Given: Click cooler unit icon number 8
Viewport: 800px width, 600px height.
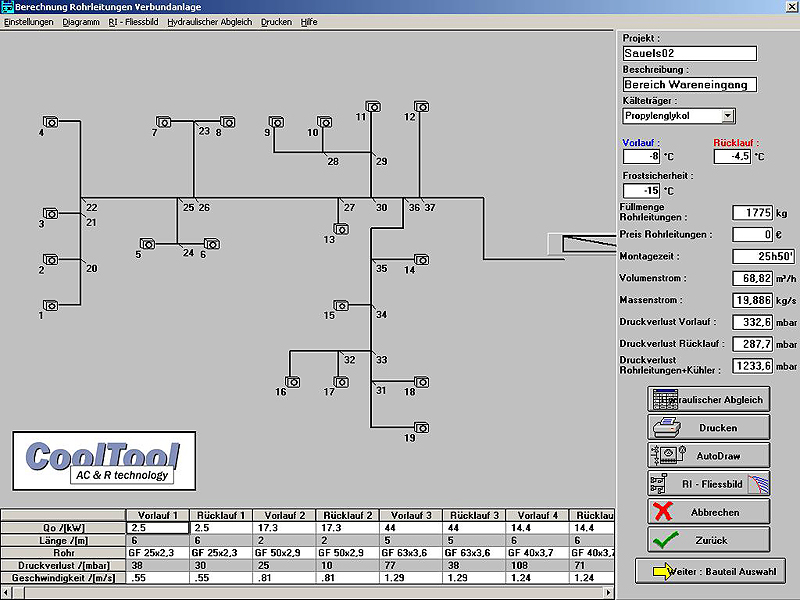Looking at the screenshot, I should click(228, 122).
